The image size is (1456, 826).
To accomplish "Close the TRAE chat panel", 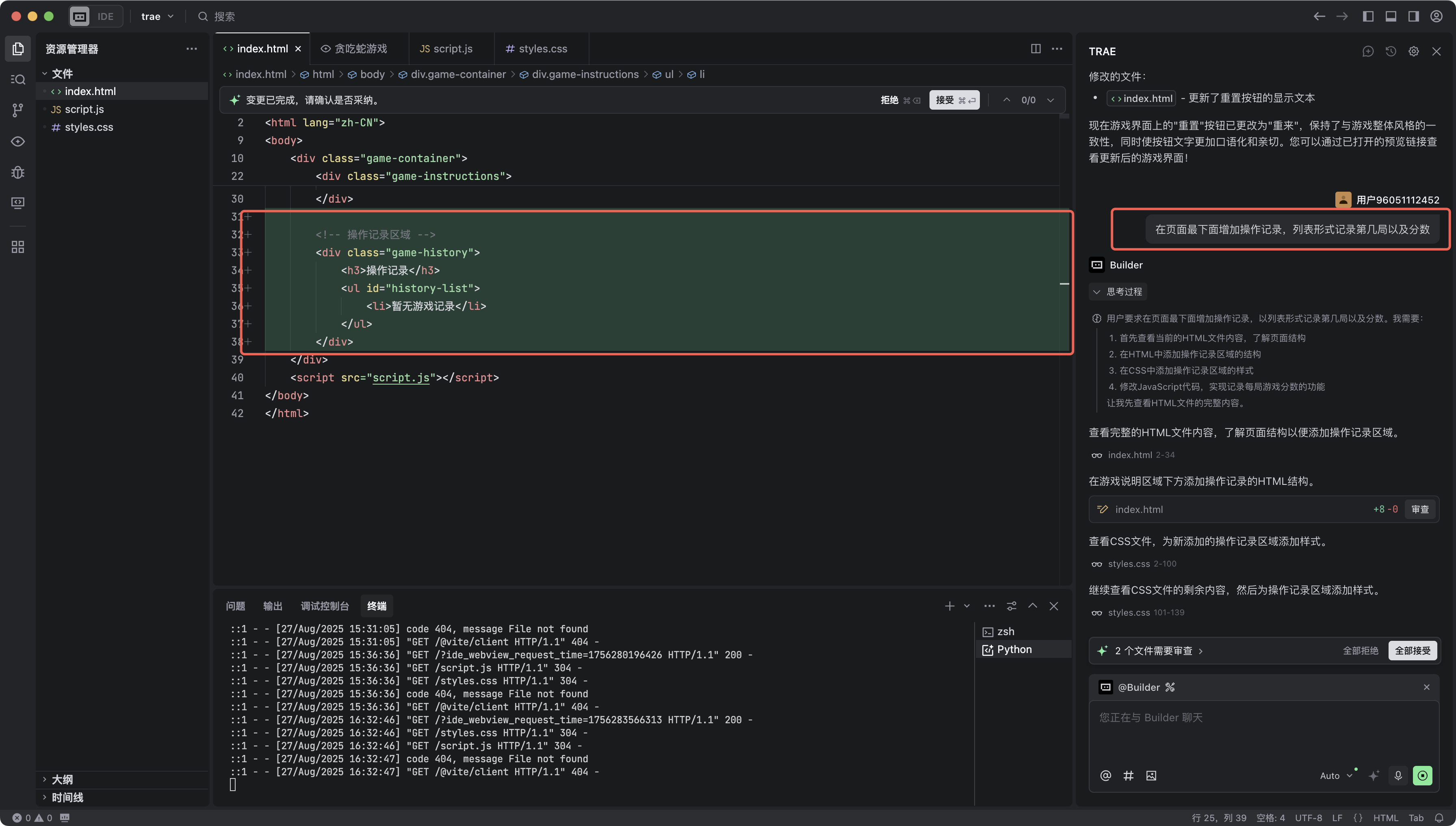I will coord(1436,52).
